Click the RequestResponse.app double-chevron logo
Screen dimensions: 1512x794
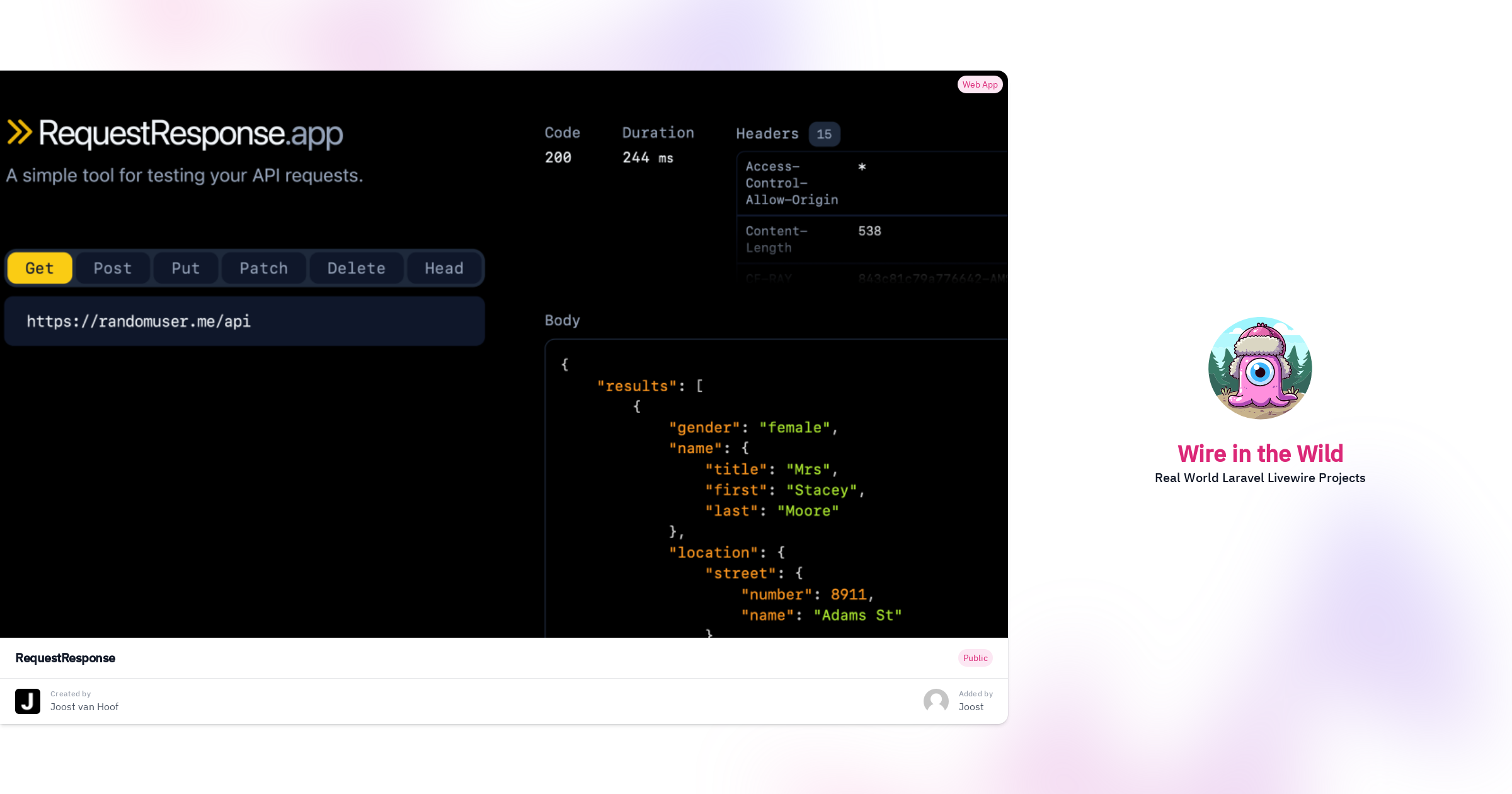[20, 132]
